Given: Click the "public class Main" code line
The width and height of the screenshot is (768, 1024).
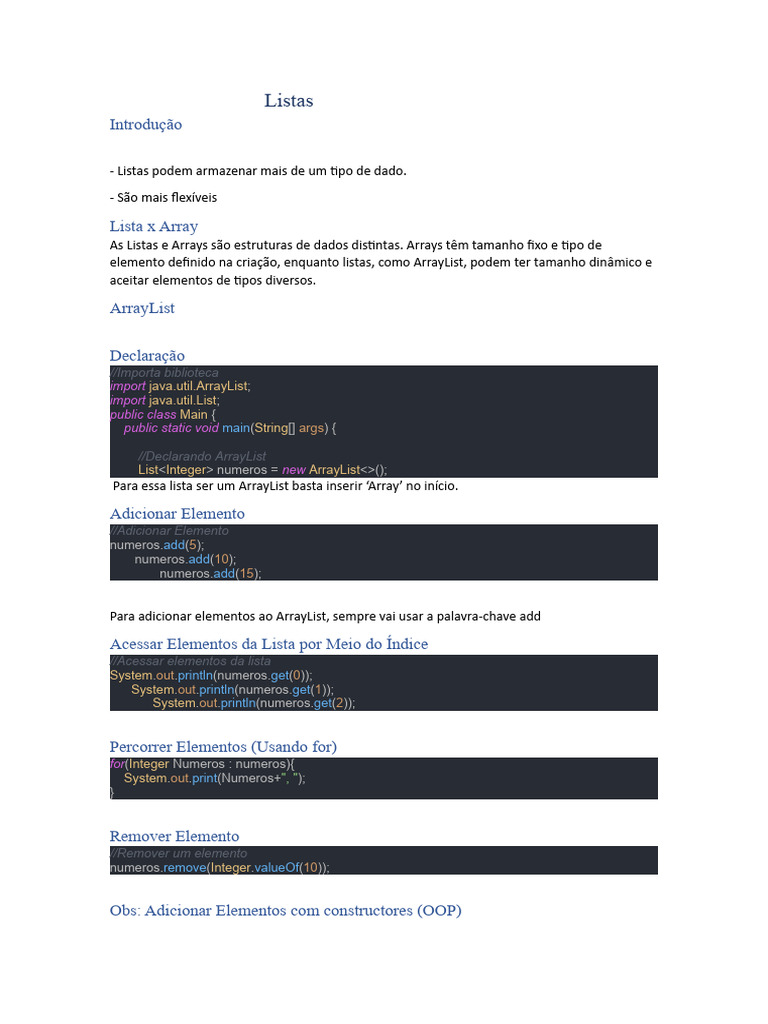Looking at the screenshot, I should pos(163,414).
